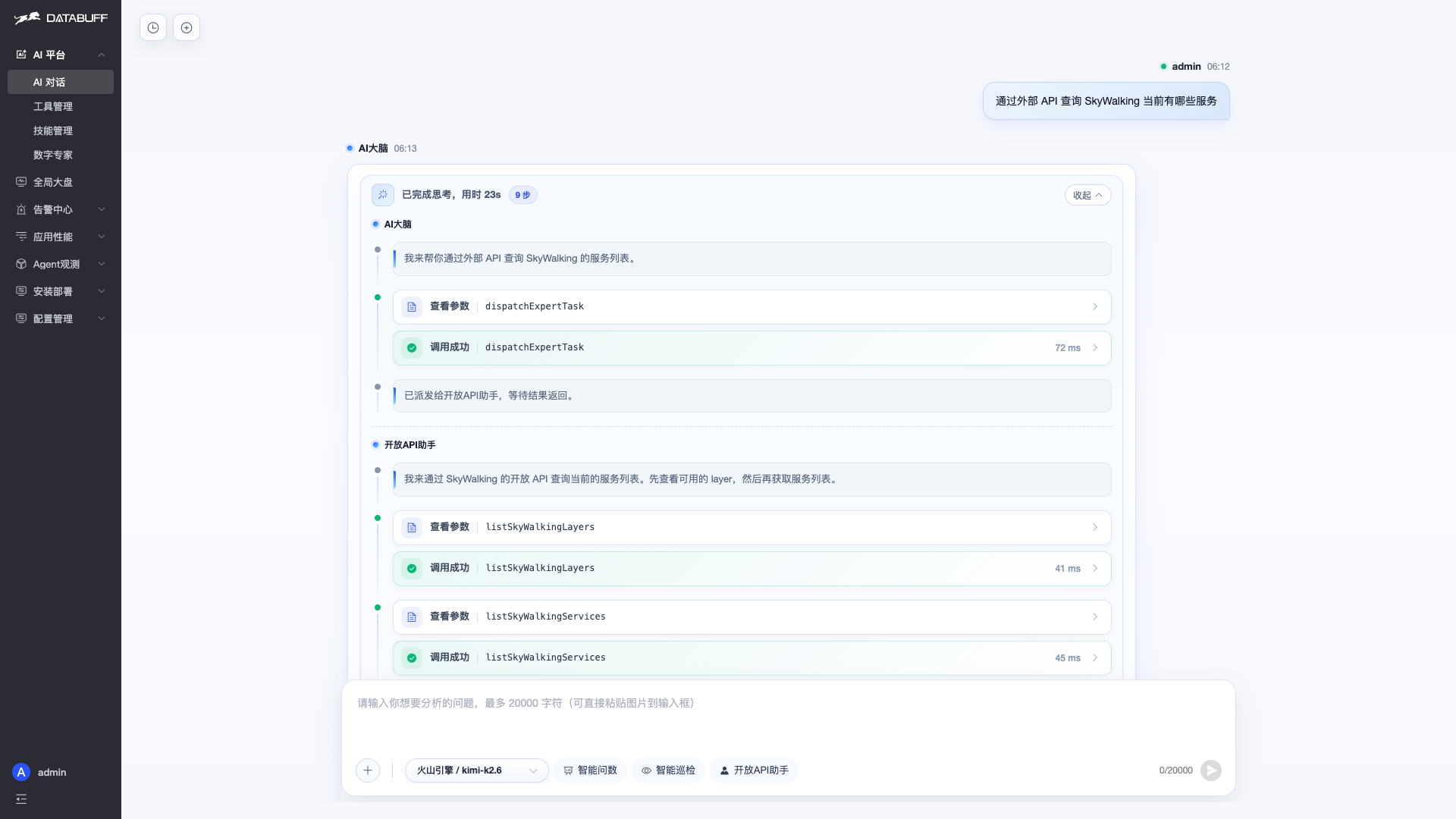
Task: Click the 9 步 steps badge
Action: tap(522, 195)
